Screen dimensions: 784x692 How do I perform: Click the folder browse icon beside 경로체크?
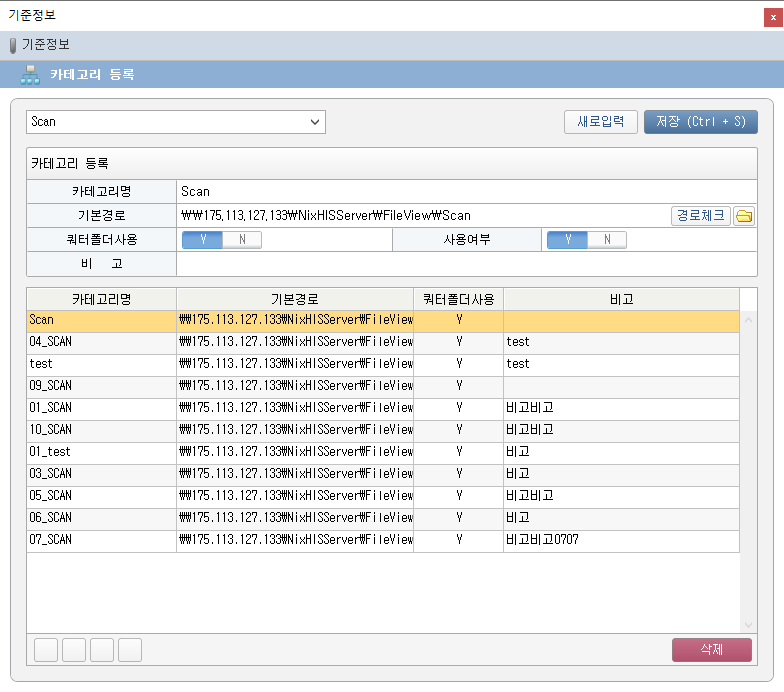(744, 216)
